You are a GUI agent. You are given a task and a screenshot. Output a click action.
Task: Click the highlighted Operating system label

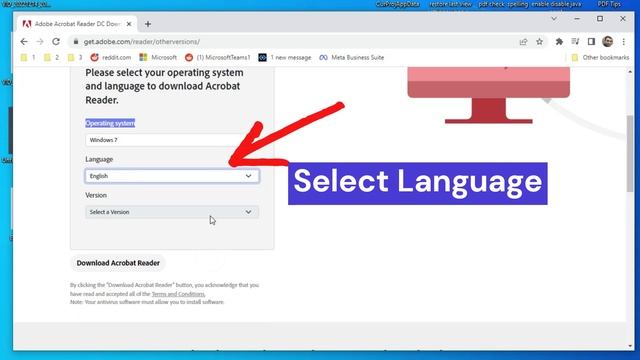110,123
